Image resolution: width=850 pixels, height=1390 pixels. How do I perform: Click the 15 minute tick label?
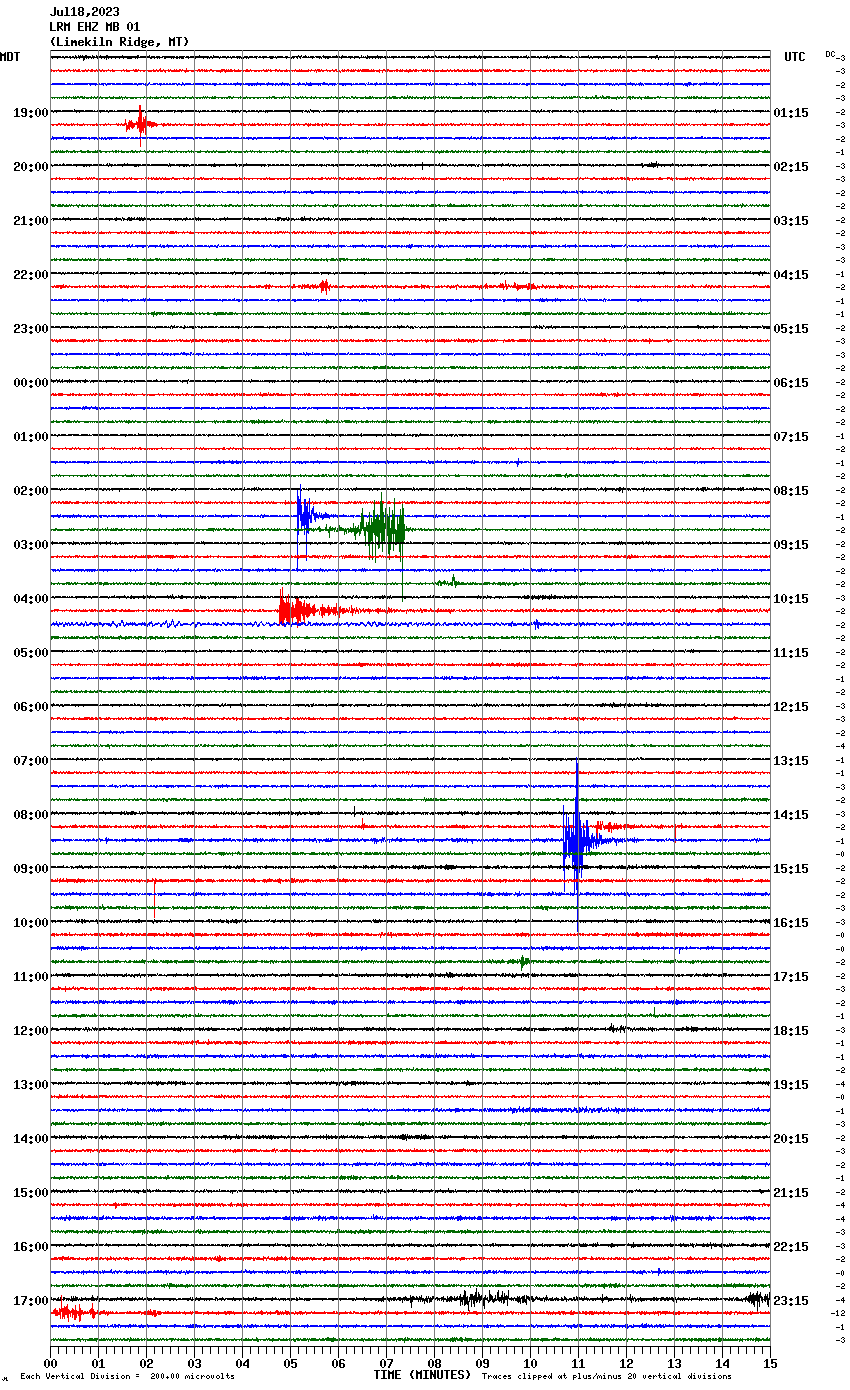coord(769,1363)
